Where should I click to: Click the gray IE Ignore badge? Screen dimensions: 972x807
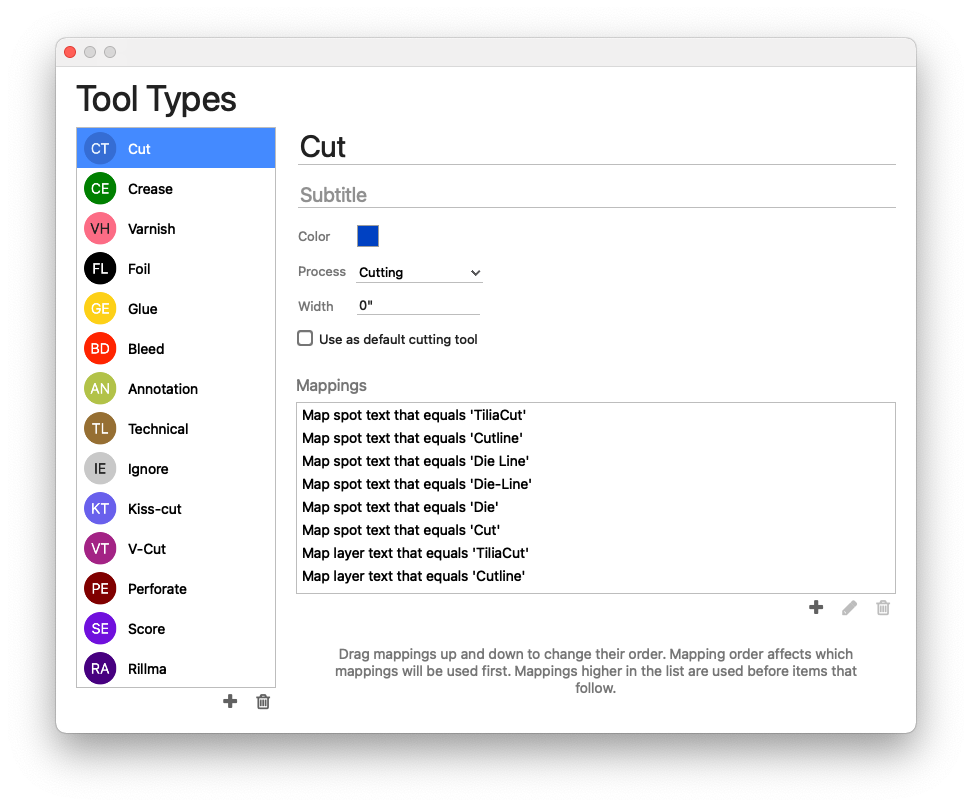(x=100, y=469)
